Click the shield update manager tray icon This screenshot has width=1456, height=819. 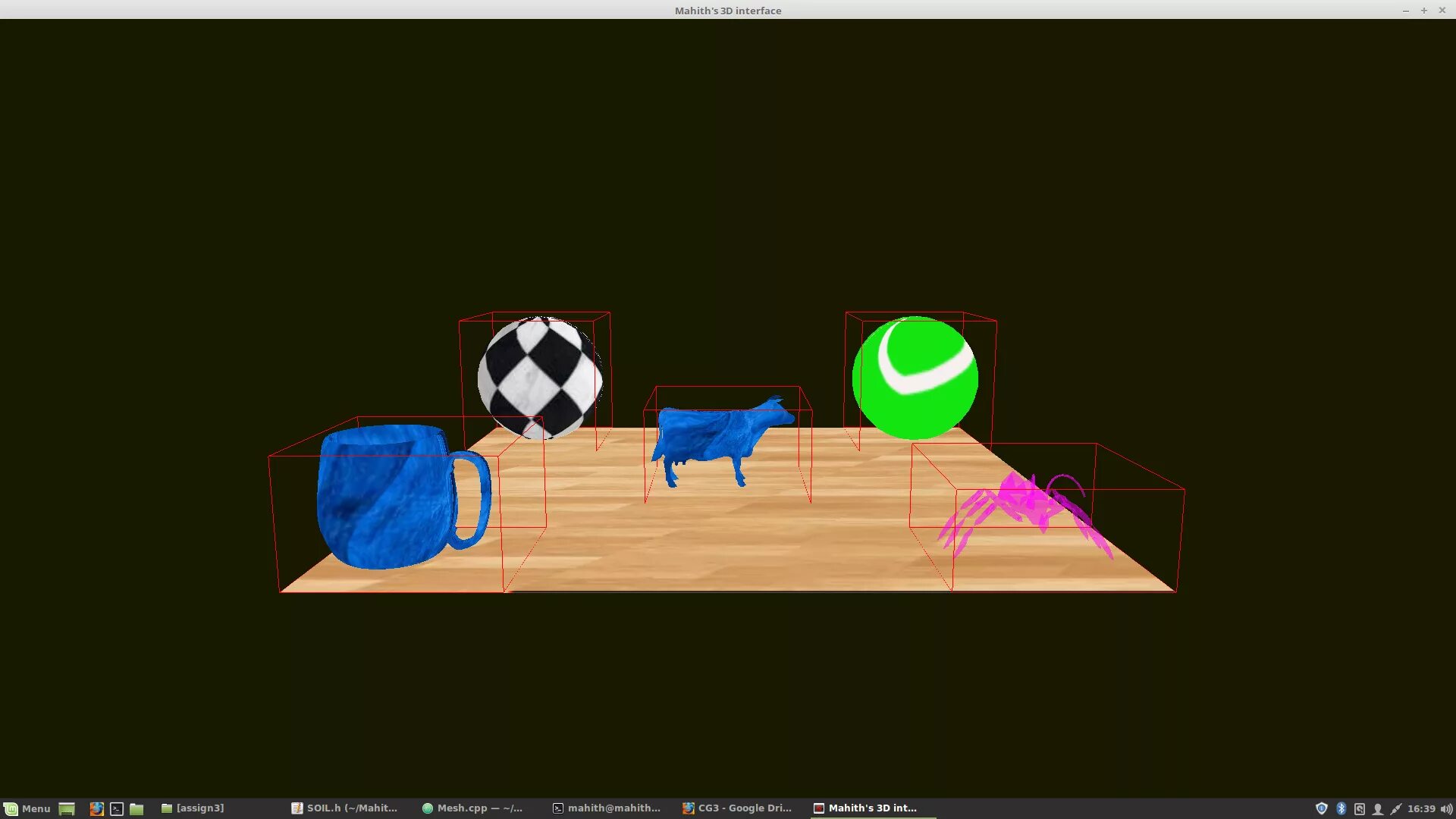1322,808
